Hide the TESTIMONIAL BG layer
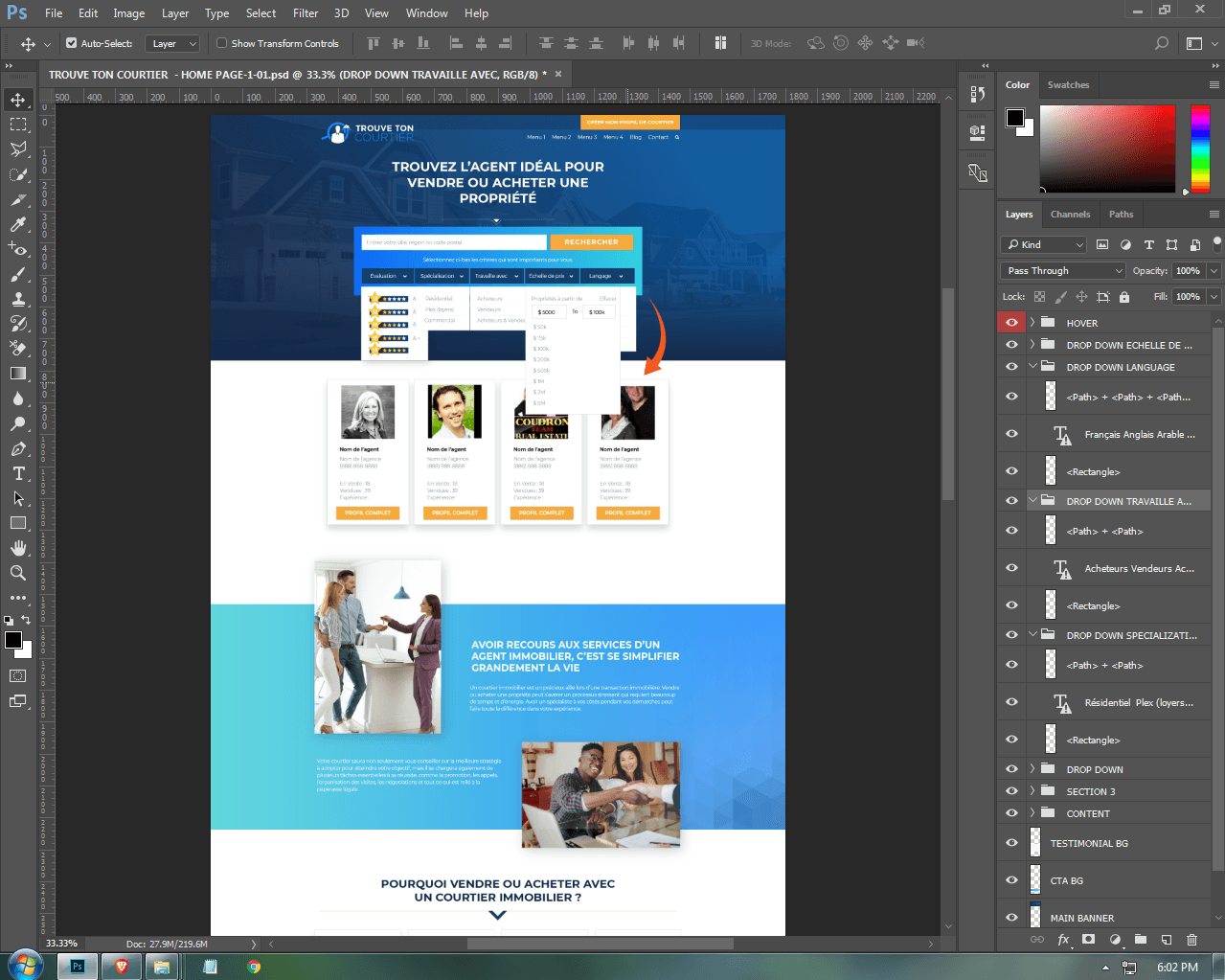Image resolution: width=1225 pixels, height=980 pixels. coord(1011,843)
